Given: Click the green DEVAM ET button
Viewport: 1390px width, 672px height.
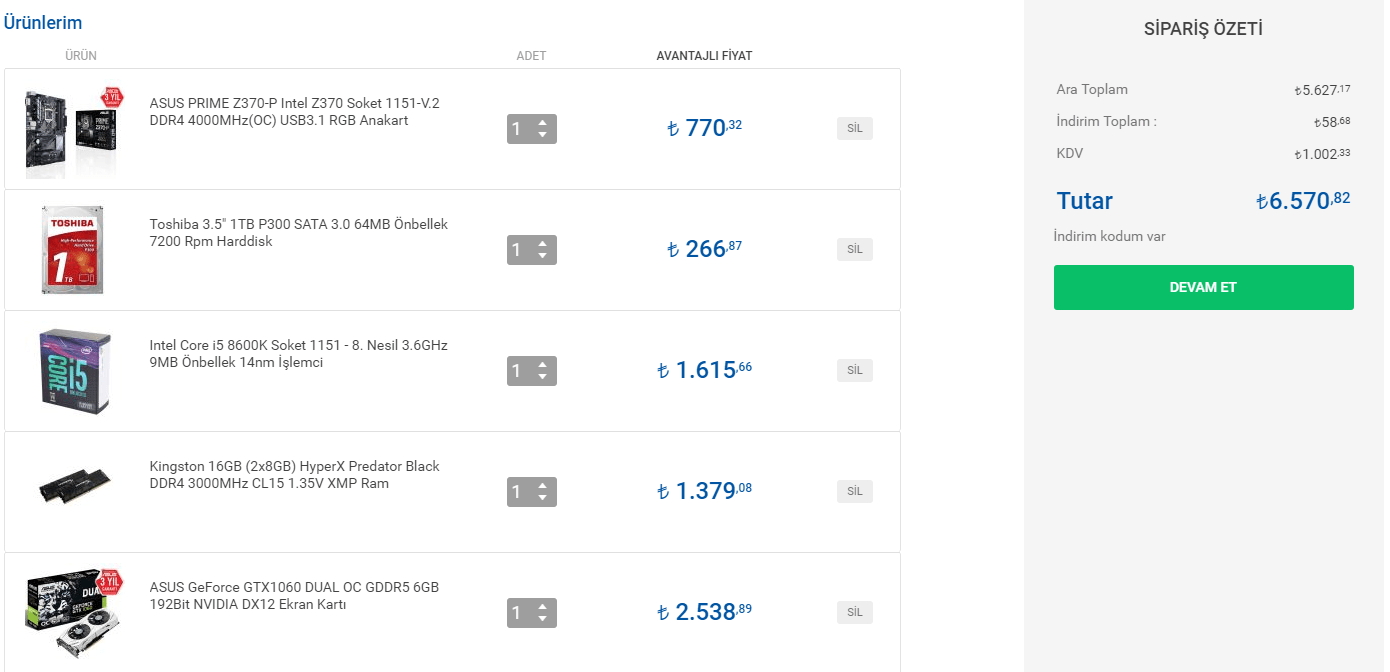Looking at the screenshot, I should (x=1203, y=287).
